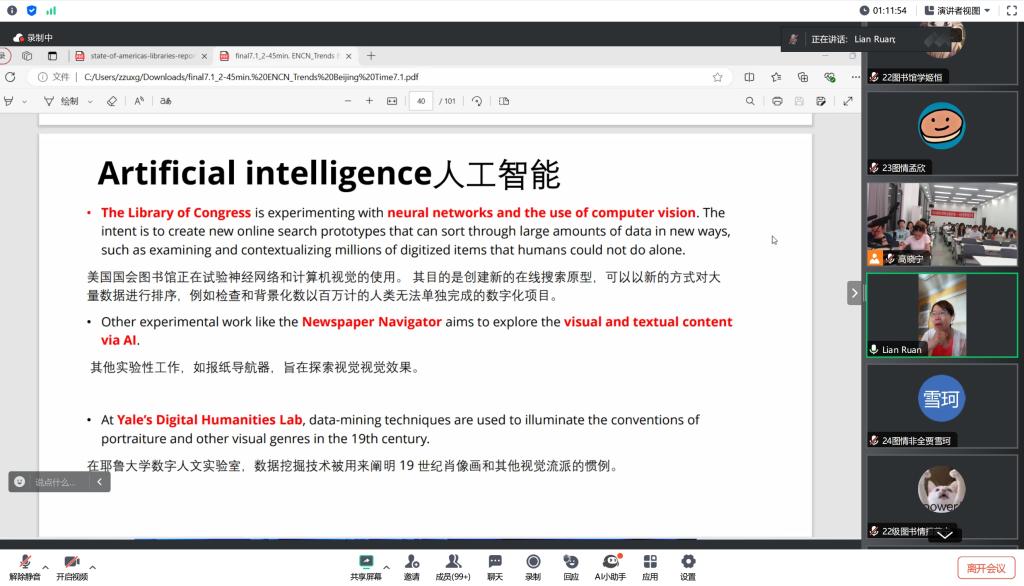Select the 23图情孟欣 participant tile
Screen dimensions: 1024x586
point(942,133)
